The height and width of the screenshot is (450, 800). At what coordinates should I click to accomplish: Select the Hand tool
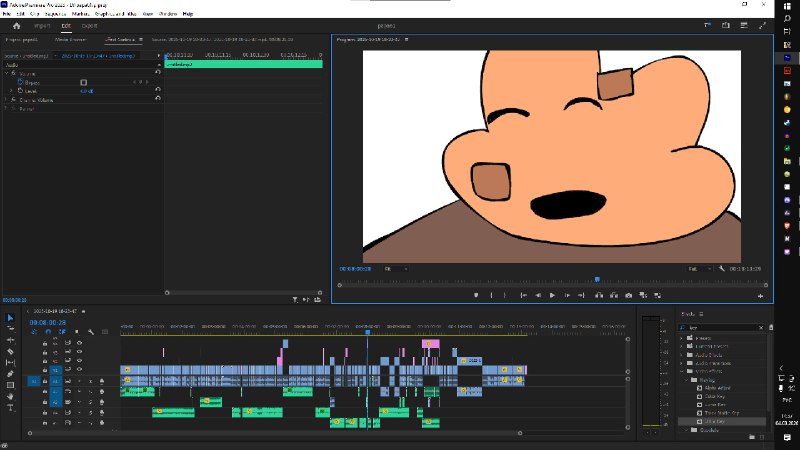click(10, 396)
